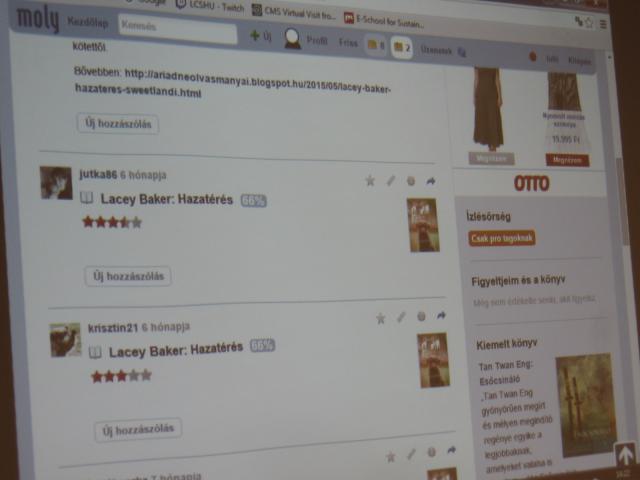This screenshot has width=640, height=480.
Task: Focus the Keresés search field
Action: (x=178, y=29)
